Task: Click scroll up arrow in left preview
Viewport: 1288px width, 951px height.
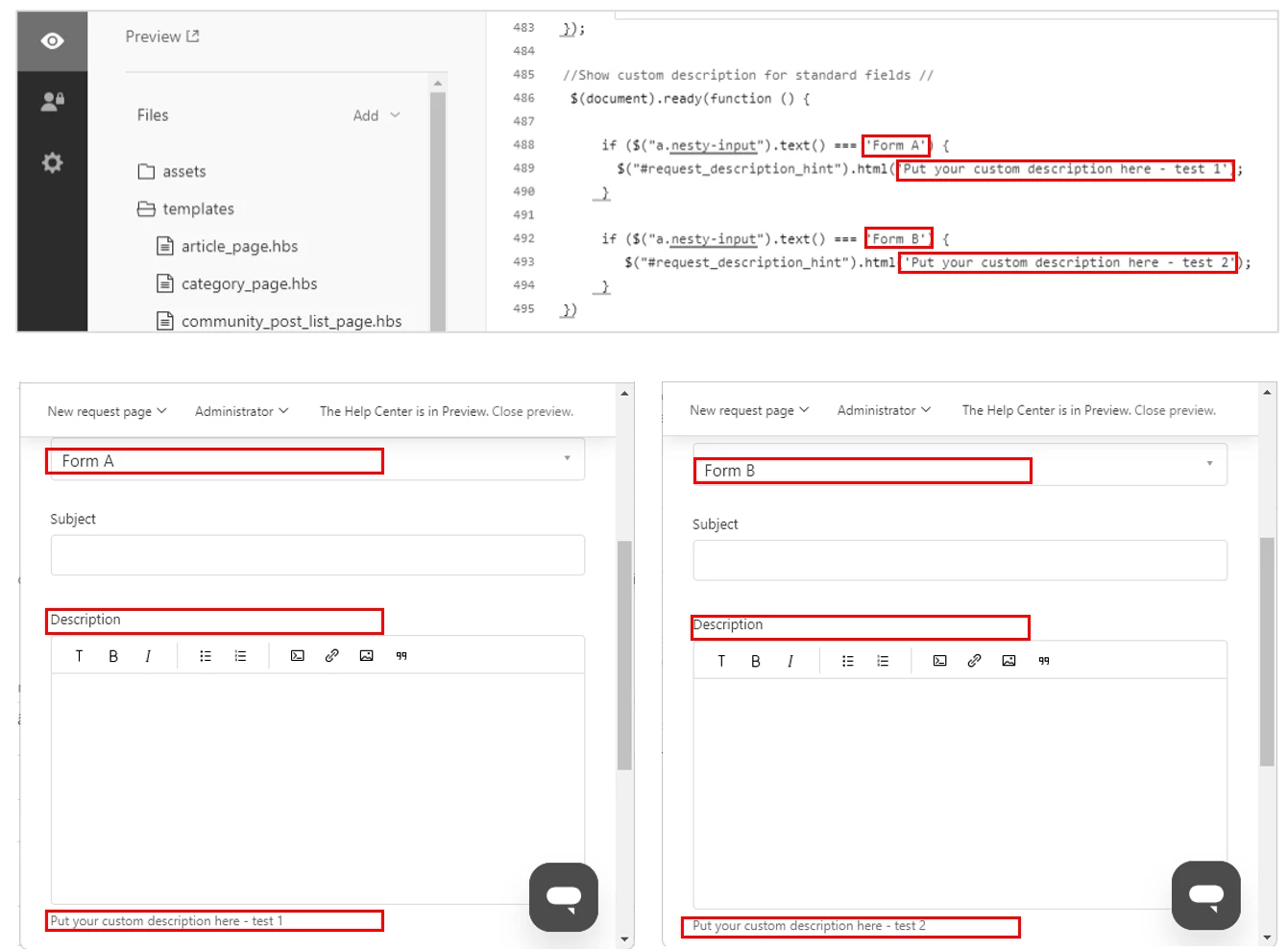Action: point(624,393)
